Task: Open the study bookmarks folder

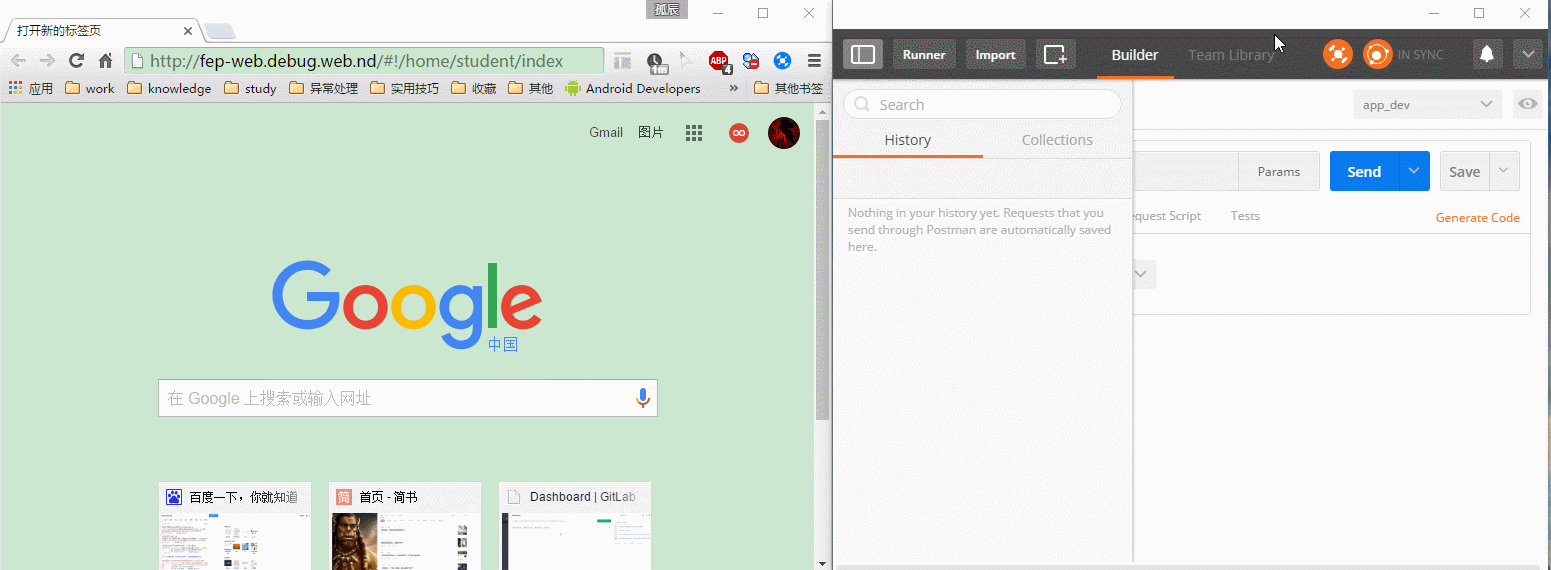Action: [250, 88]
